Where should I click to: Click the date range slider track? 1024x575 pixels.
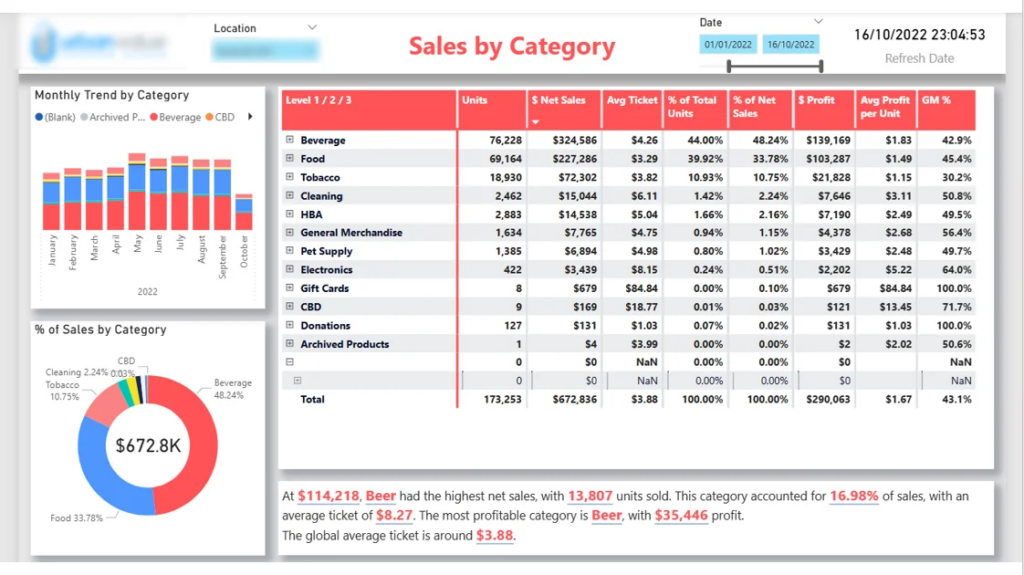[x=775, y=65]
